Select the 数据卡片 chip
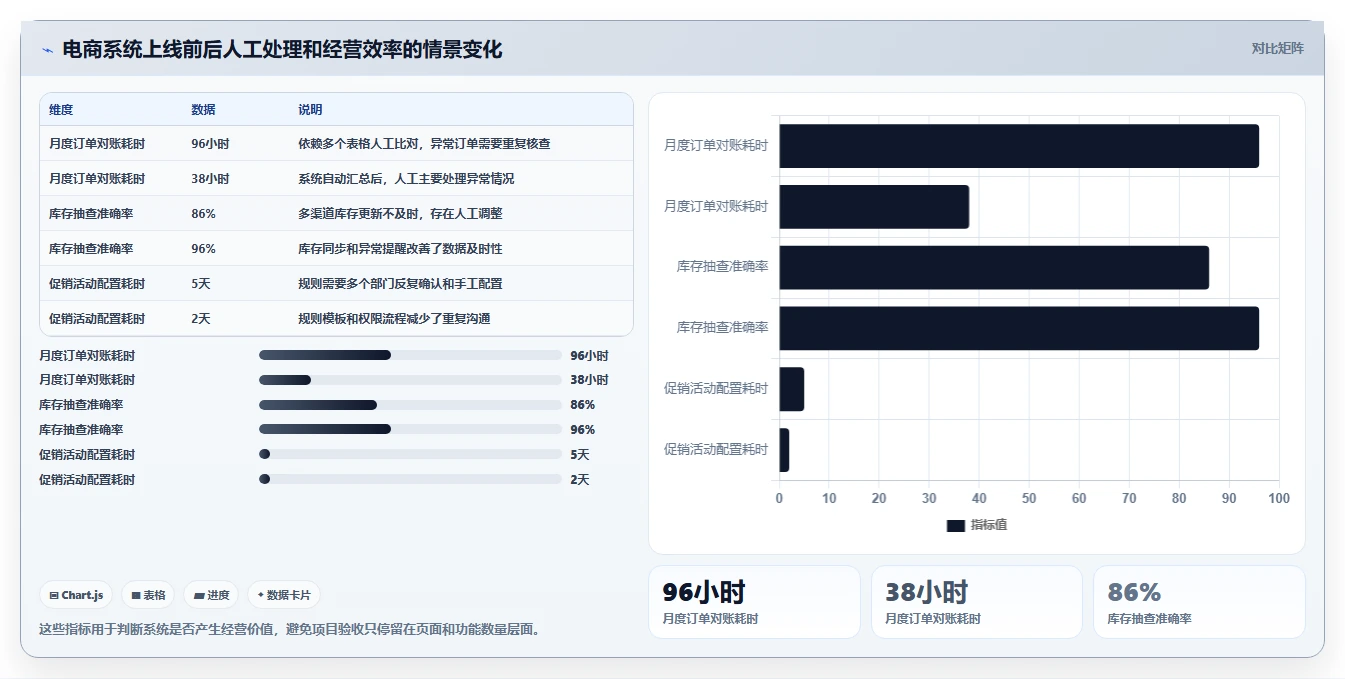 coord(284,595)
